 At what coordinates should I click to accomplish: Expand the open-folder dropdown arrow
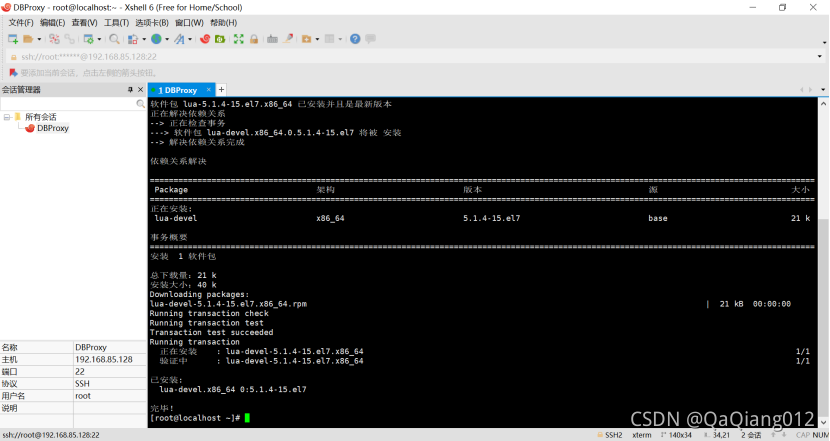coord(39,39)
